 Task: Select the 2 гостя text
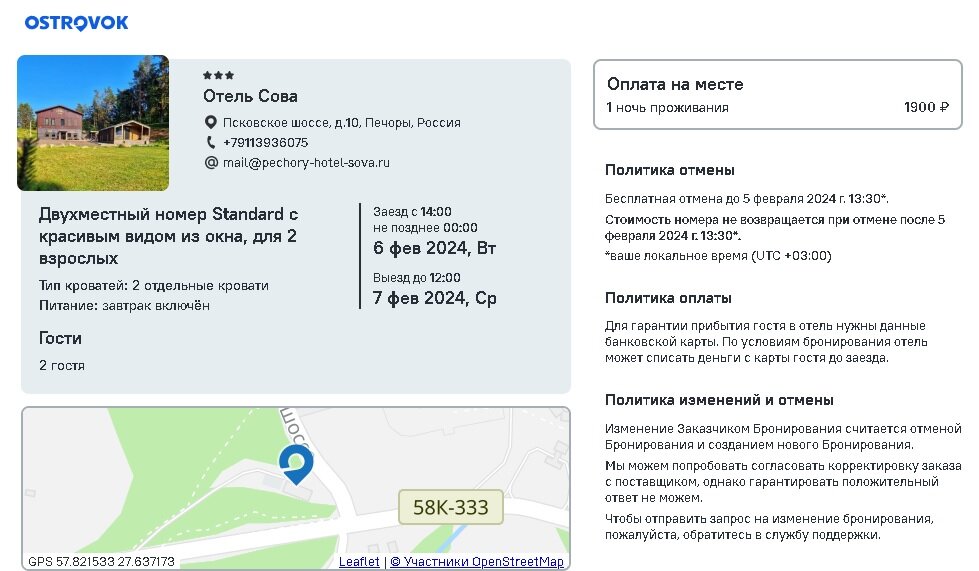(62, 365)
